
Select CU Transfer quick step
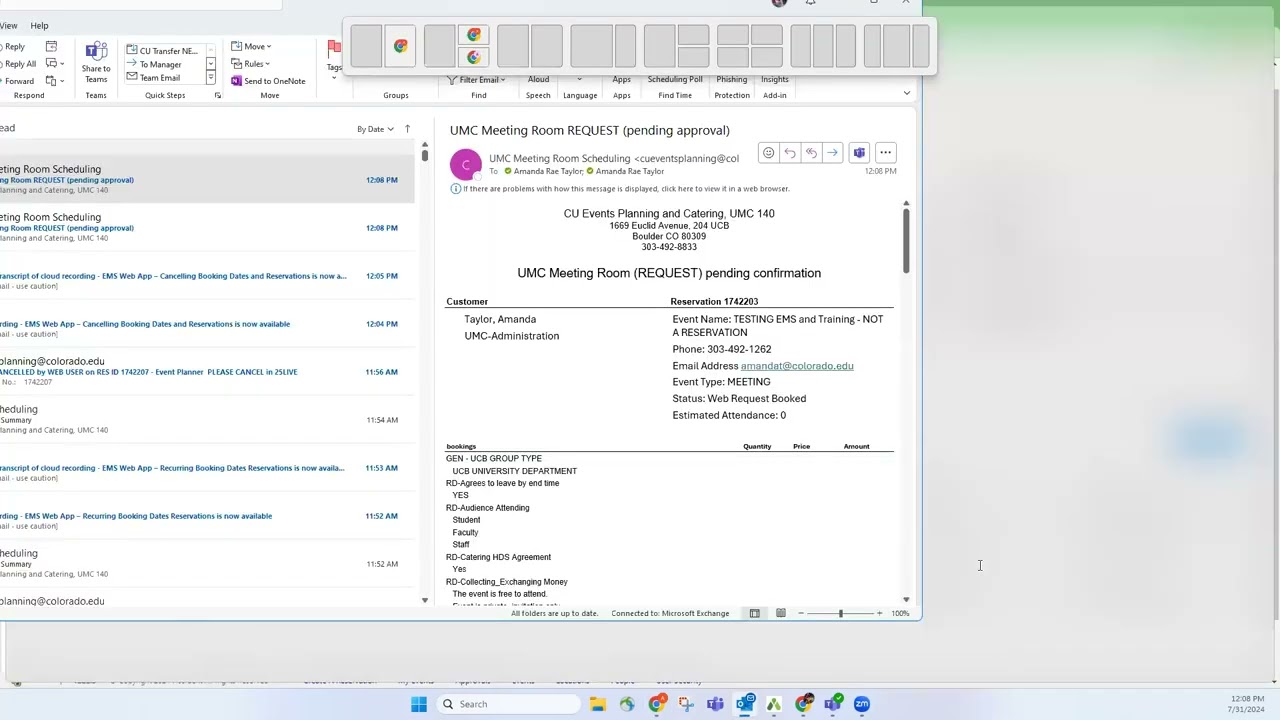[163, 50]
